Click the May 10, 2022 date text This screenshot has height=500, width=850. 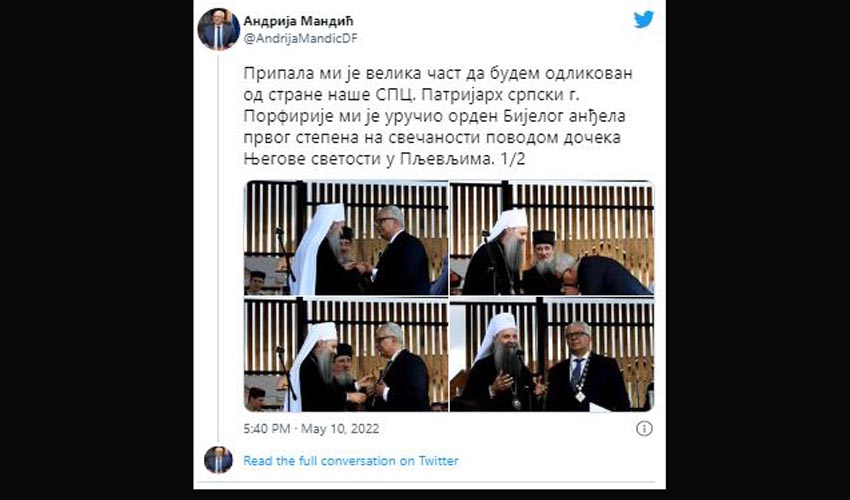point(340,429)
